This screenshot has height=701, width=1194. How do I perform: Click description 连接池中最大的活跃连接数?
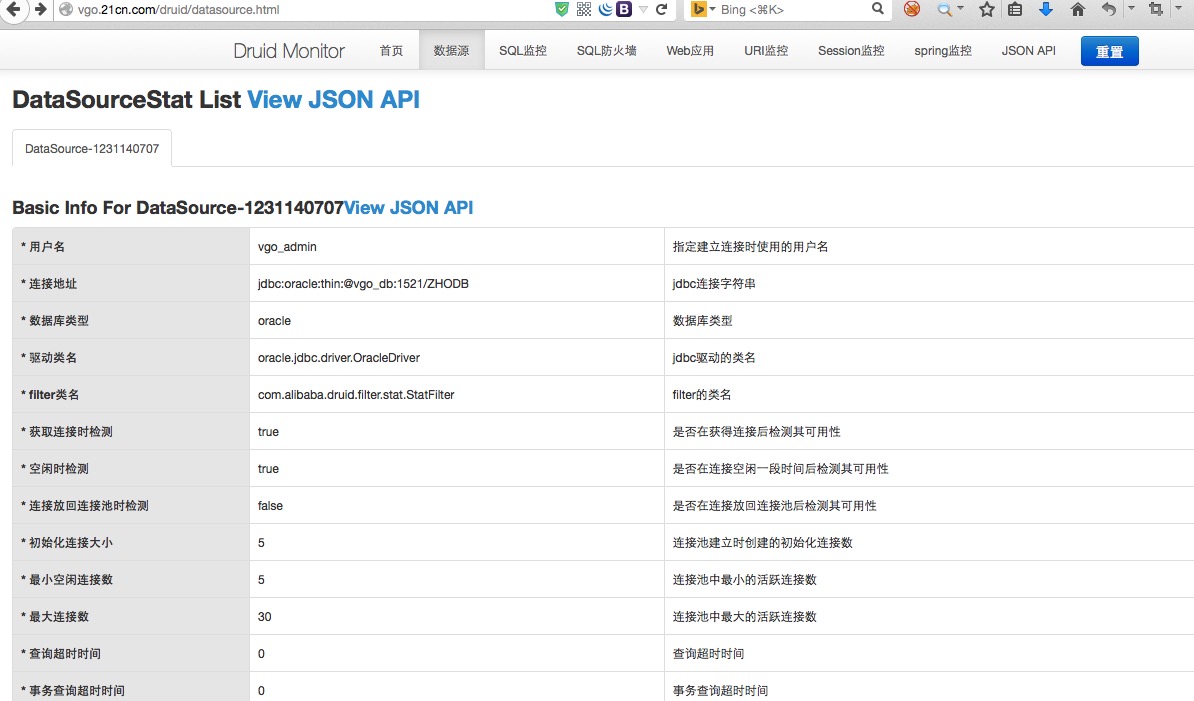[744, 617]
